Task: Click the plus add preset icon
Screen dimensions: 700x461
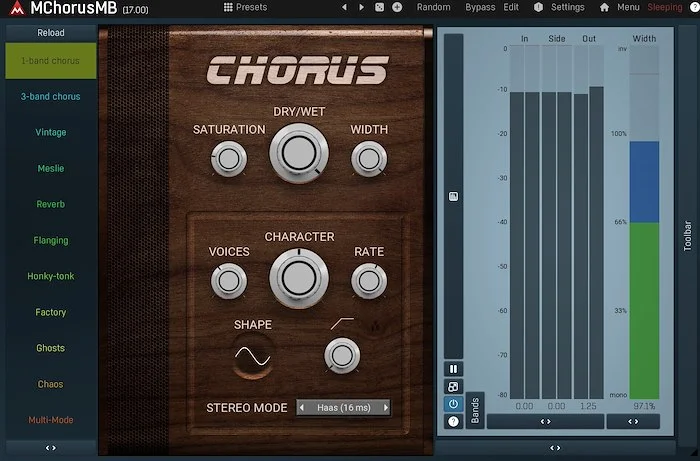Action: point(397,7)
